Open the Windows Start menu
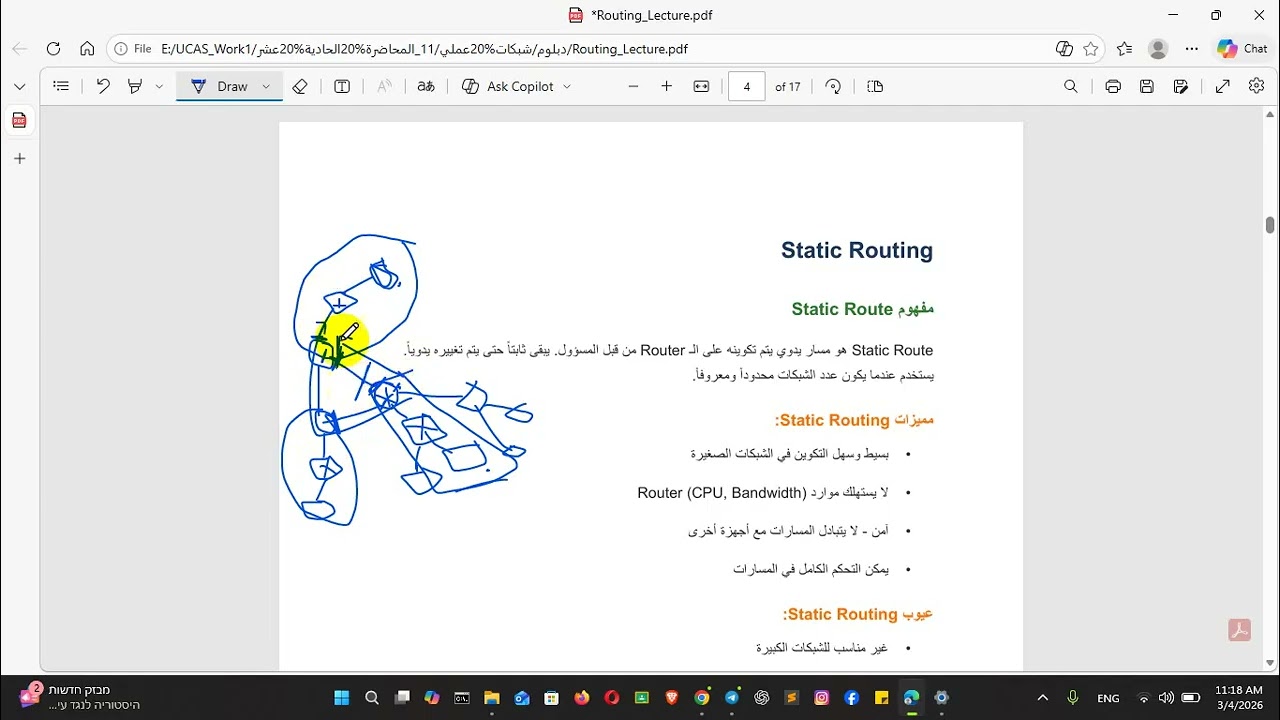 (x=341, y=697)
